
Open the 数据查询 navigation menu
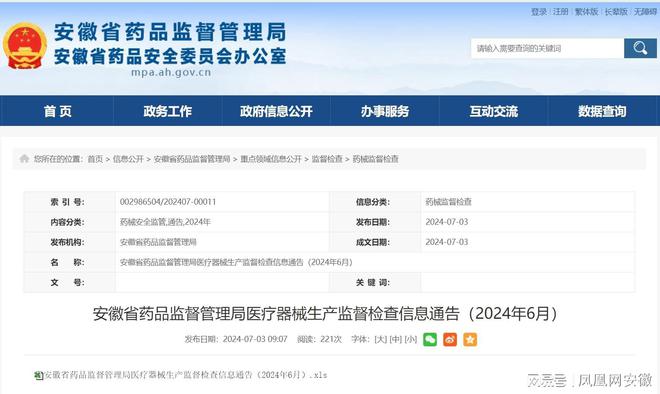pyautogui.click(x=602, y=111)
